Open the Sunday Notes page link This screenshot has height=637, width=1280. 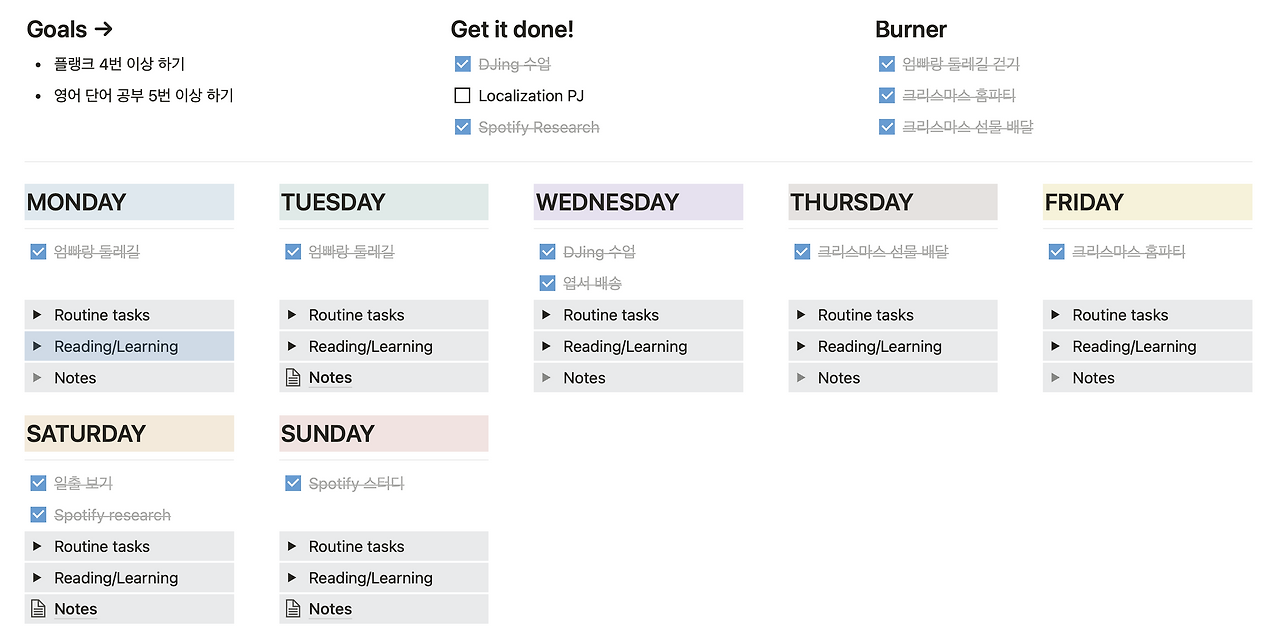(330, 609)
